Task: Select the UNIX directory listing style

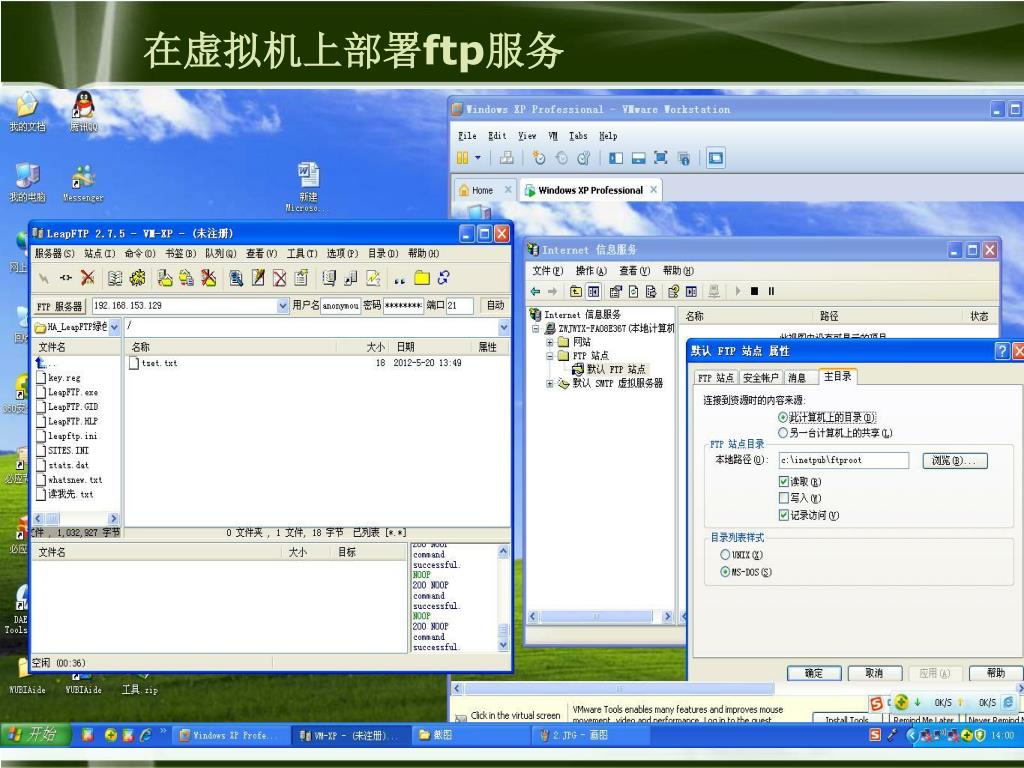Action: 724,555
